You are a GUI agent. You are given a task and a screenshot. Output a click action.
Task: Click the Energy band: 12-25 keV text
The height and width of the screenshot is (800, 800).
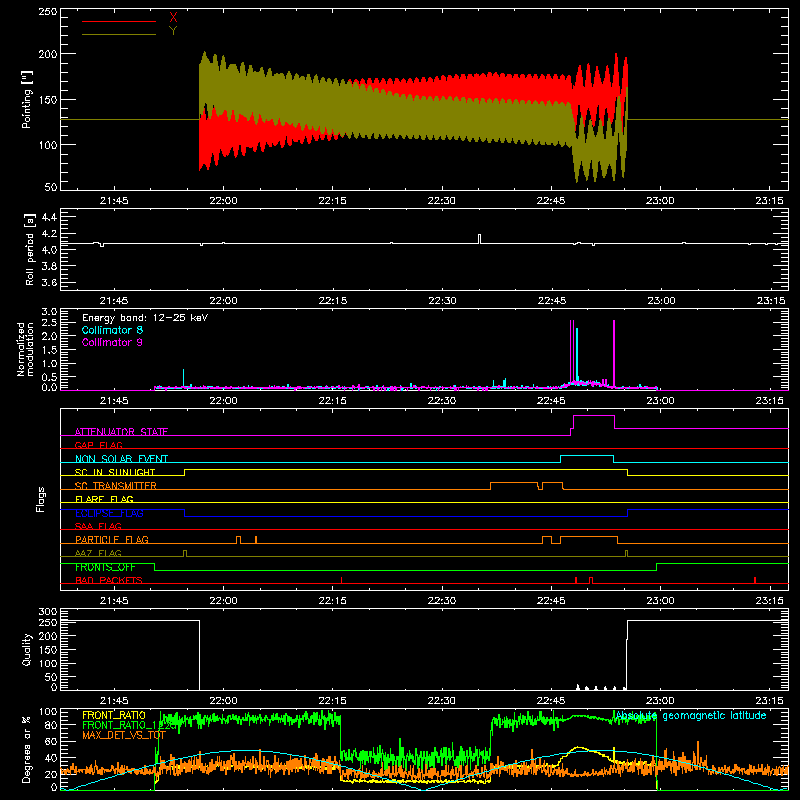coord(145,318)
